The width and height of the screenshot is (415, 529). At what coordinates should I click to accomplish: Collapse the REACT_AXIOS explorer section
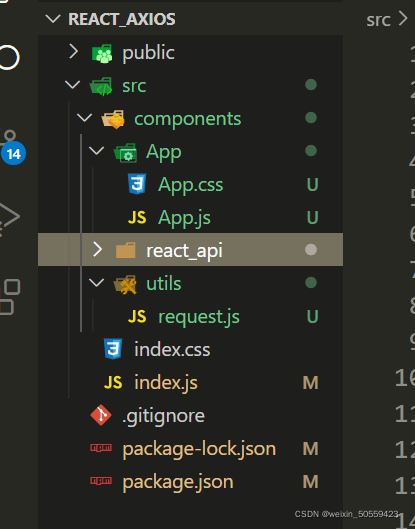tap(53, 19)
